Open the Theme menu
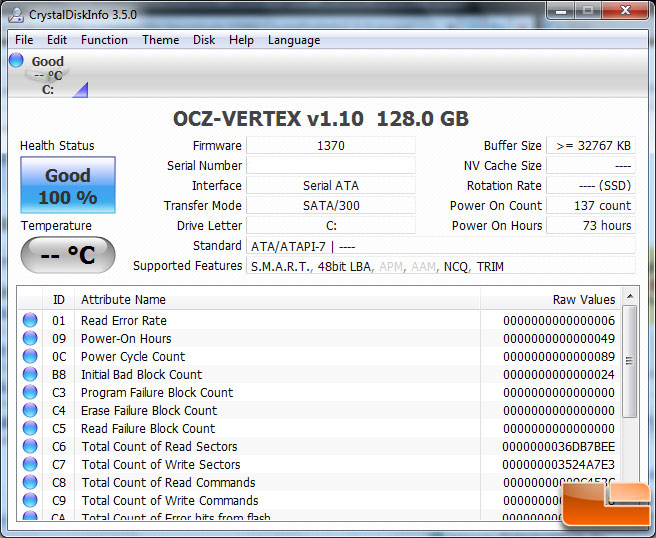656x538 pixels. (x=160, y=40)
